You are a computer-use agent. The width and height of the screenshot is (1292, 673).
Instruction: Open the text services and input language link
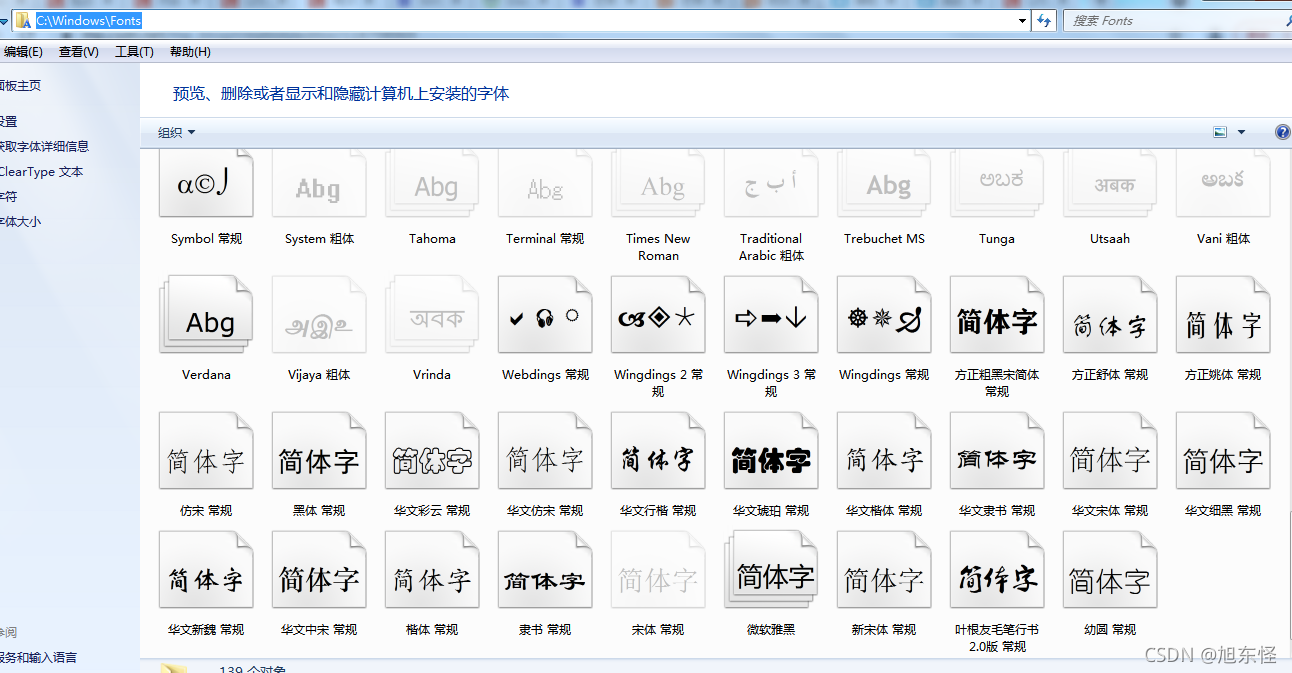click(x=38, y=658)
